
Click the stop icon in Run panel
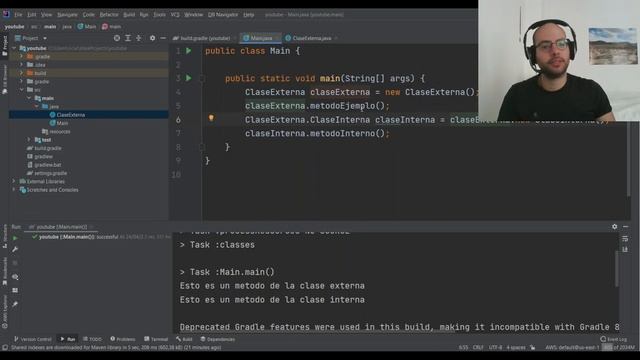pyautogui.click(x=15, y=263)
